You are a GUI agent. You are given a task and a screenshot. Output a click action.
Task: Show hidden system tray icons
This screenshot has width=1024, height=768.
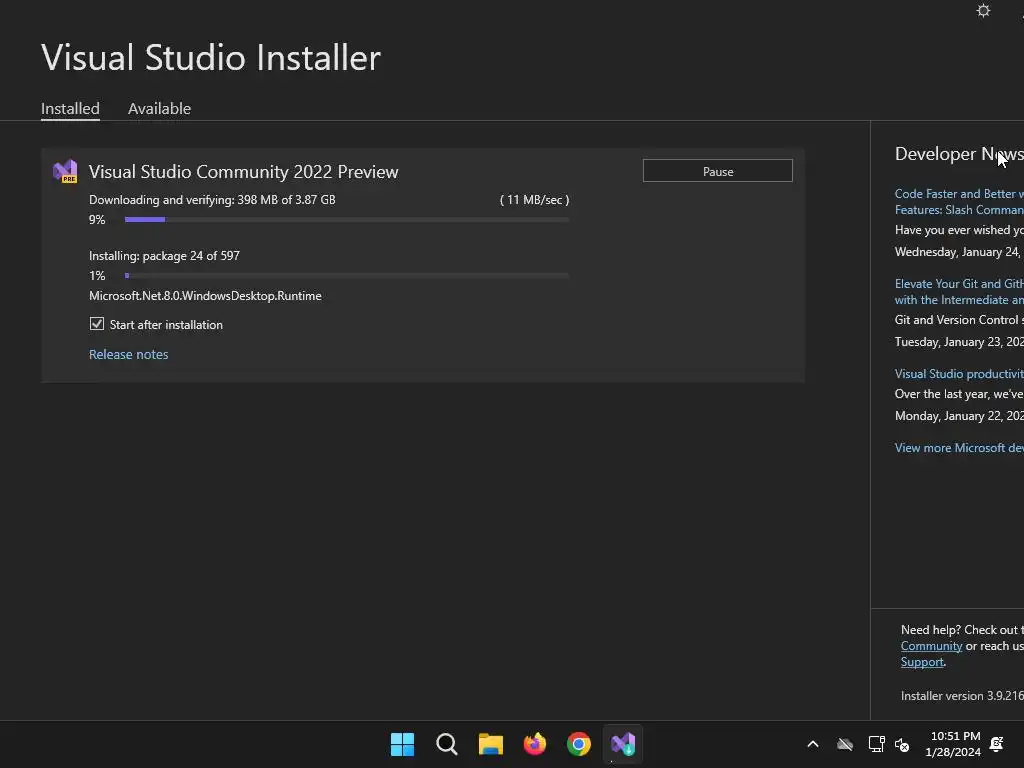click(x=813, y=744)
